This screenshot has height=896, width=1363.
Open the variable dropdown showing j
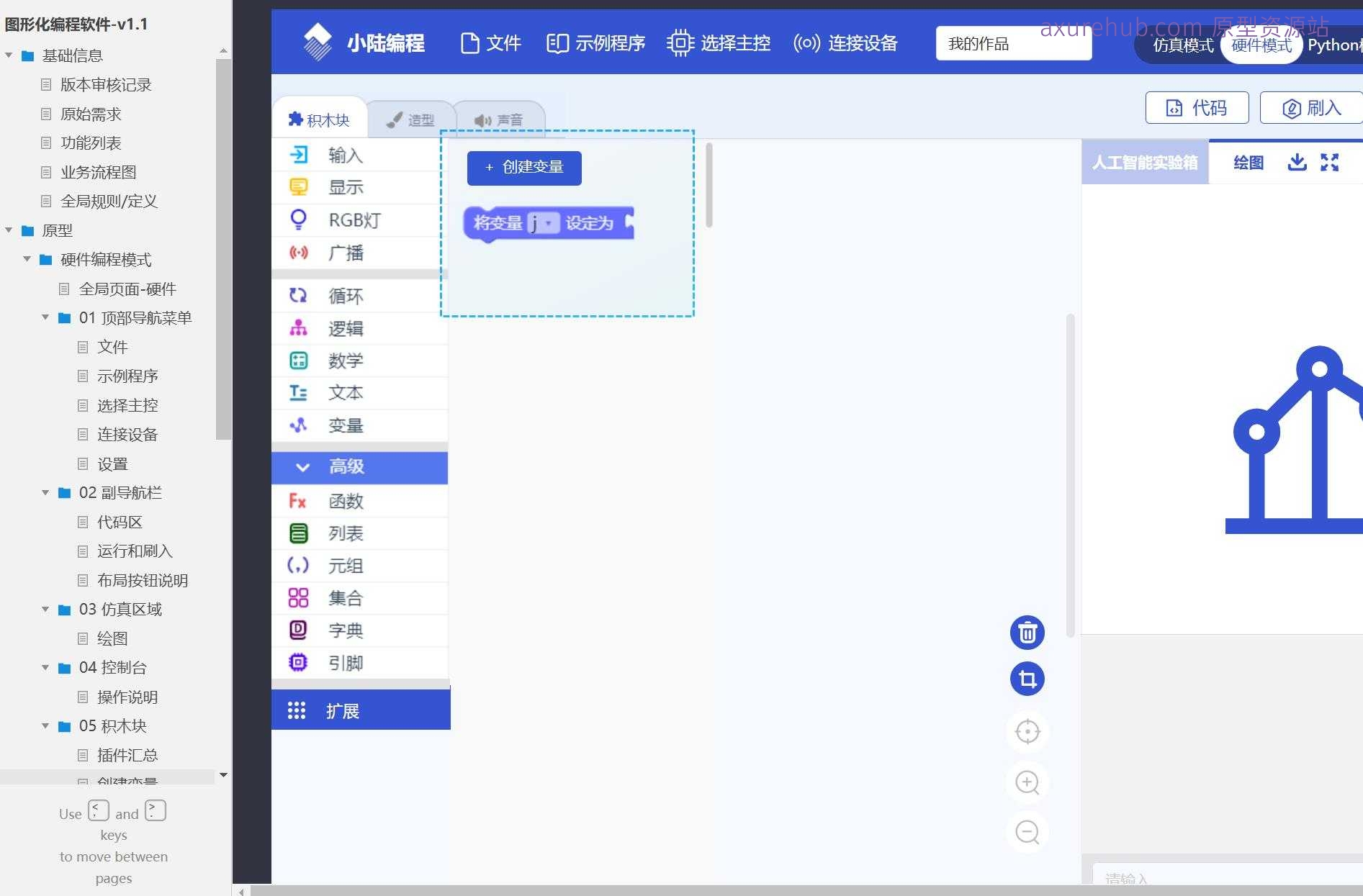tap(545, 224)
